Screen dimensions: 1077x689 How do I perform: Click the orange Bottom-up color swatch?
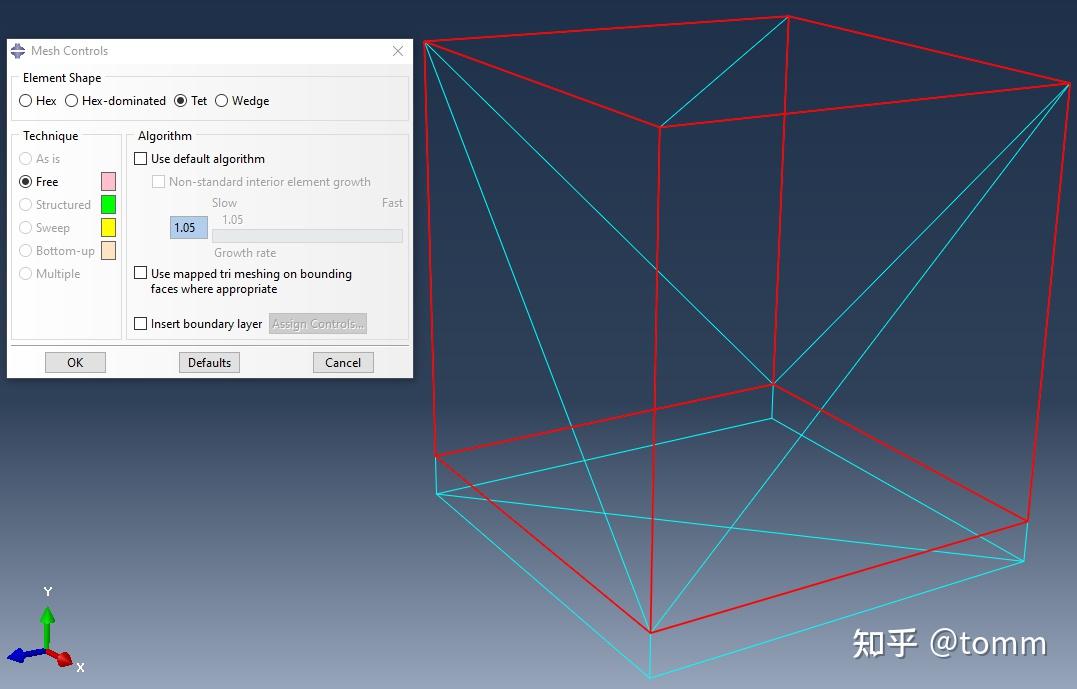106,250
